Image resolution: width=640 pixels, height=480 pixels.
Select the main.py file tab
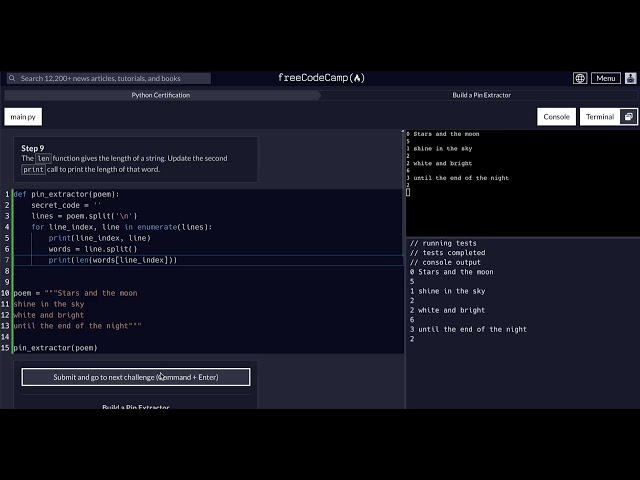(23, 117)
